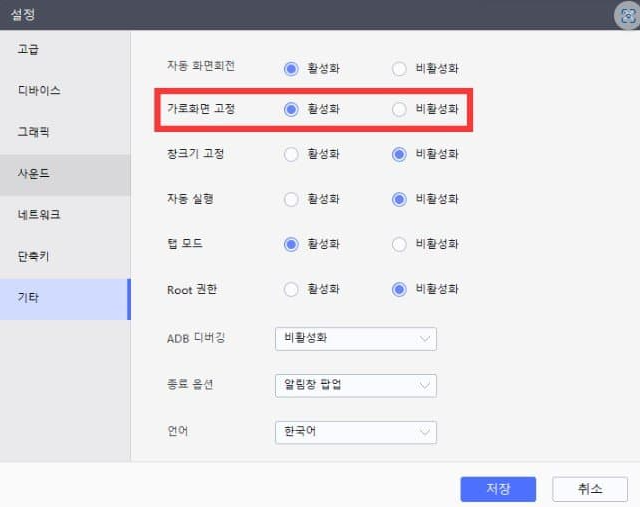Screen dimensions: 640x507
Task: Open the 언어 language dropdown
Action: point(356,432)
